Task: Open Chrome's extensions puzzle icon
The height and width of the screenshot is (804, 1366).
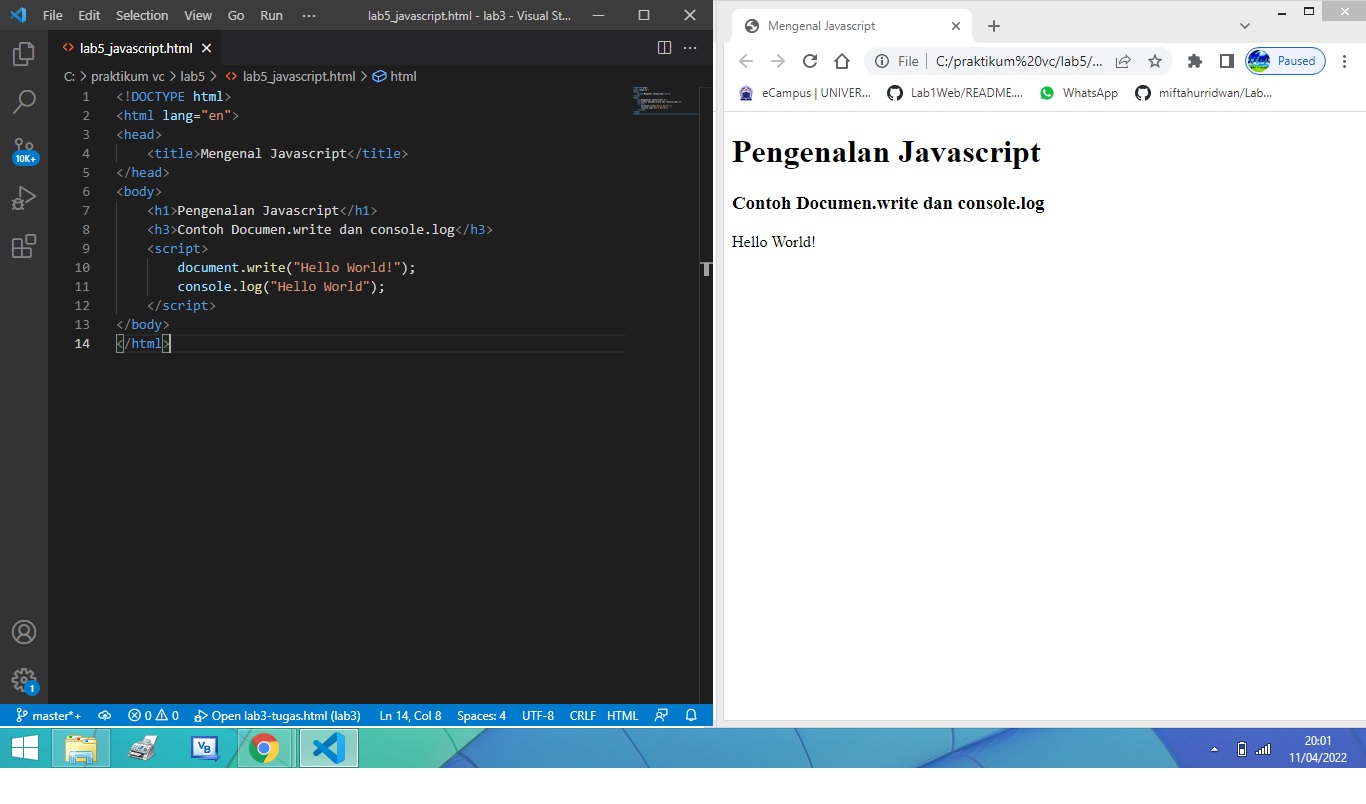Action: [1194, 61]
